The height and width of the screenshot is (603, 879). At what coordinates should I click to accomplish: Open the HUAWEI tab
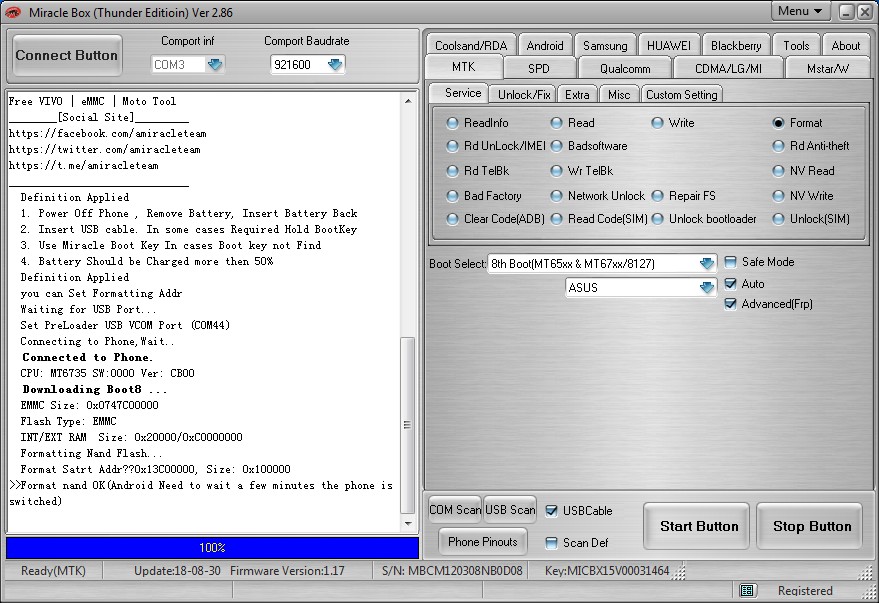click(669, 45)
